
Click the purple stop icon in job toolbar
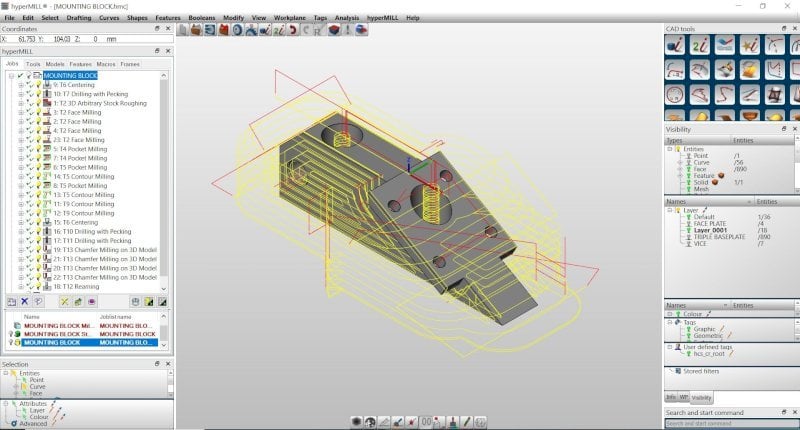[91, 302]
